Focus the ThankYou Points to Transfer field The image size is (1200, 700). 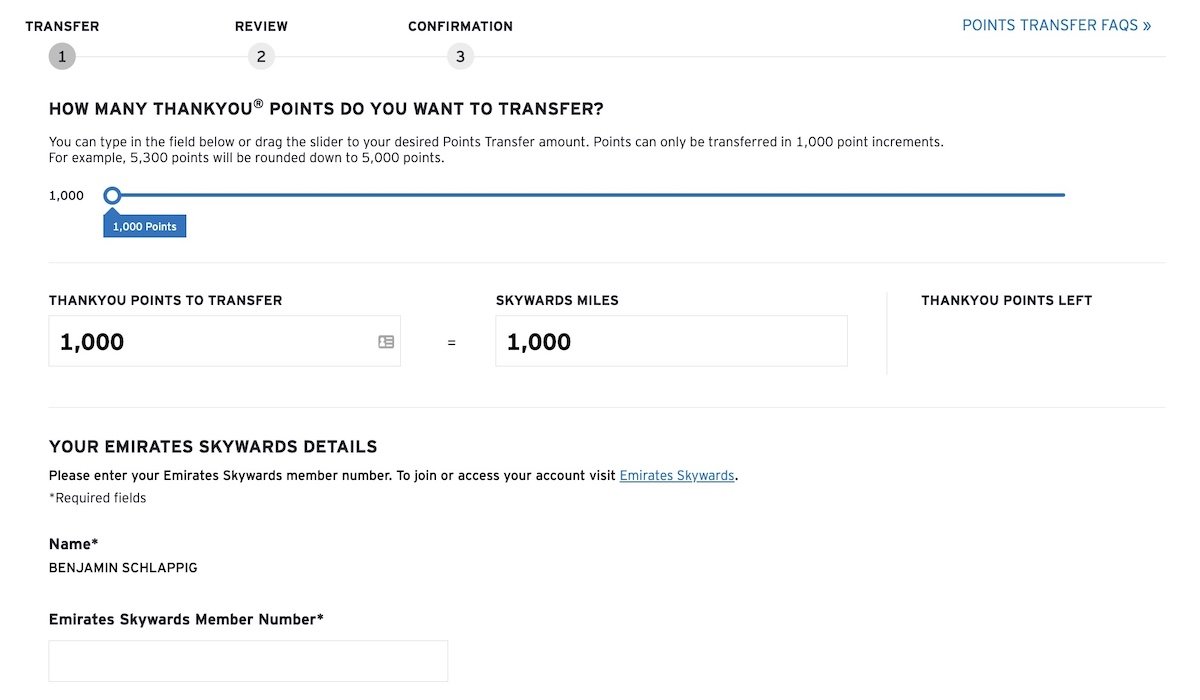click(224, 341)
